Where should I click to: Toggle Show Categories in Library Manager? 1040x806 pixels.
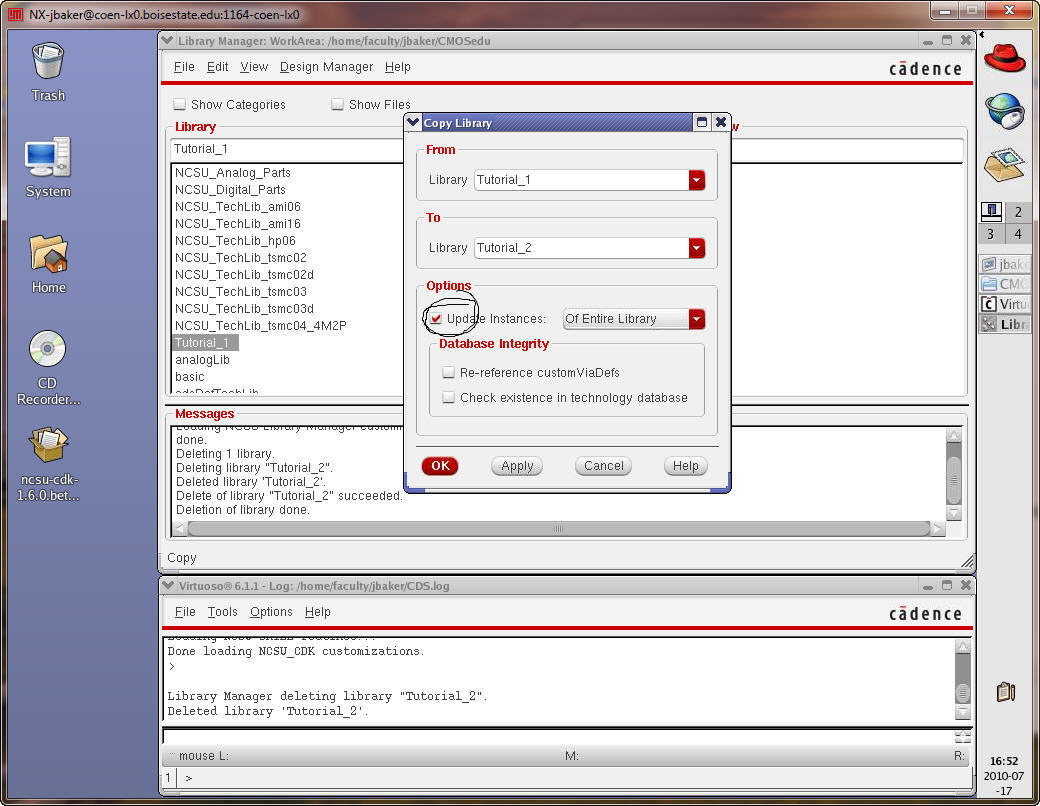click(x=179, y=104)
